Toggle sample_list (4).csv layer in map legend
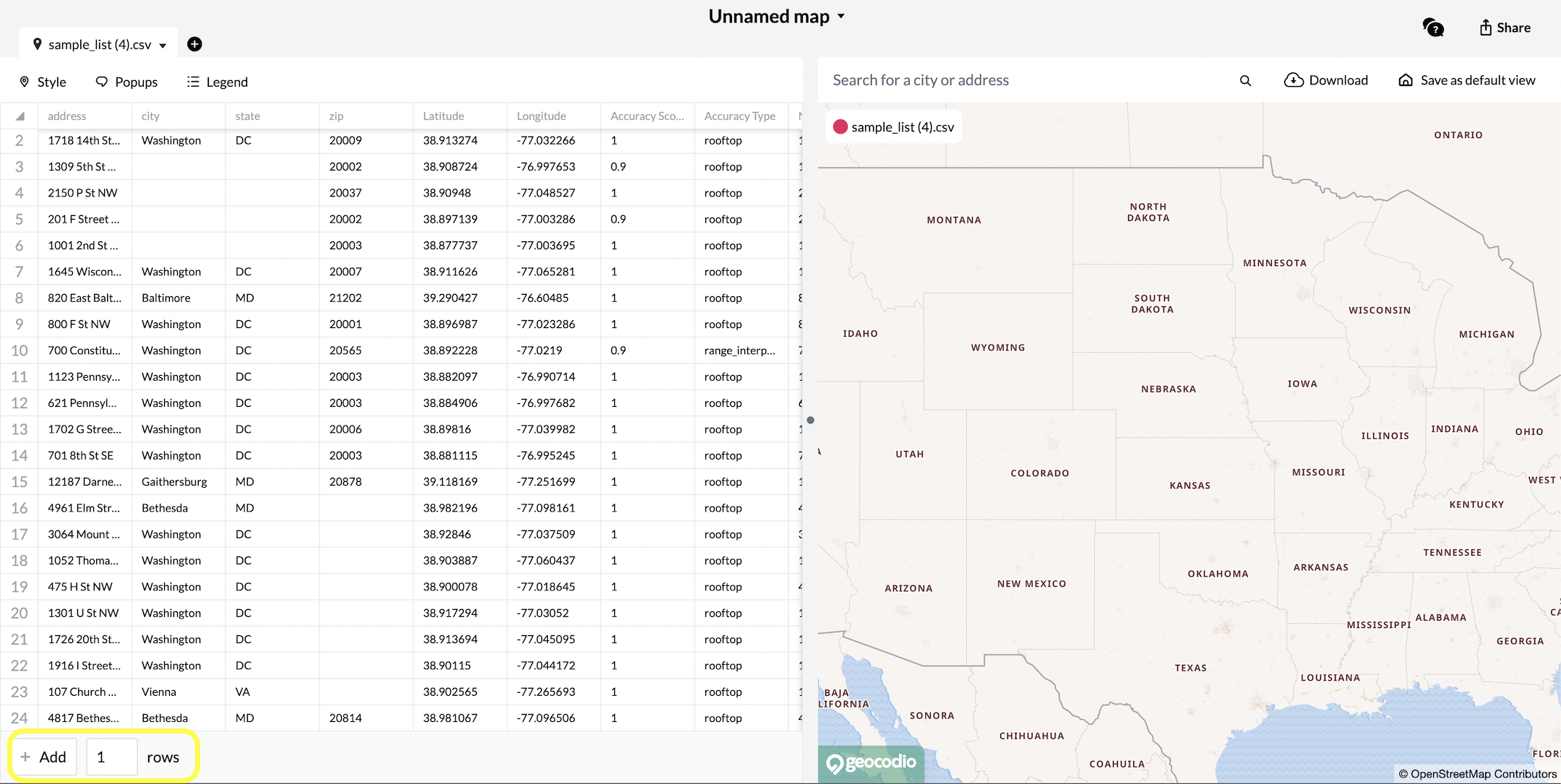 (x=902, y=127)
